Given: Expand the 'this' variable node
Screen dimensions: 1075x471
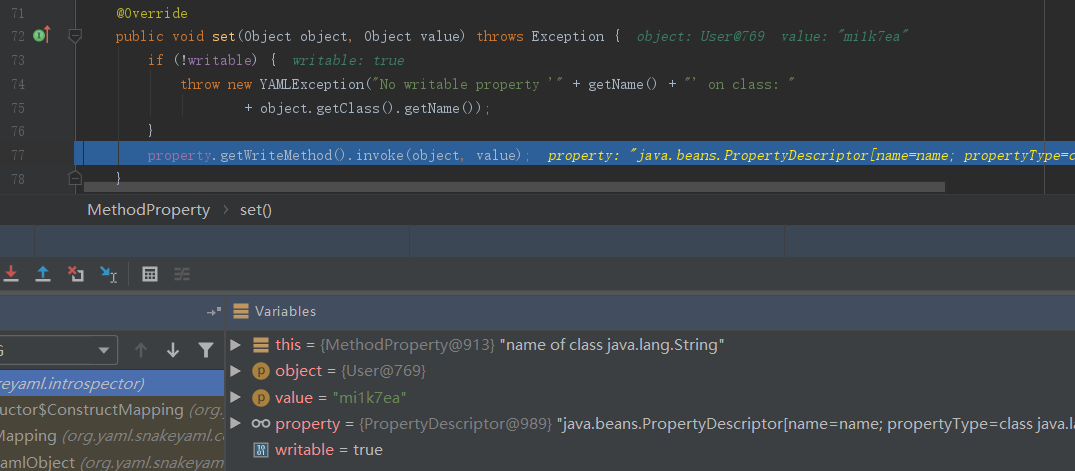Looking at the screenshot, I should point(236,345).
